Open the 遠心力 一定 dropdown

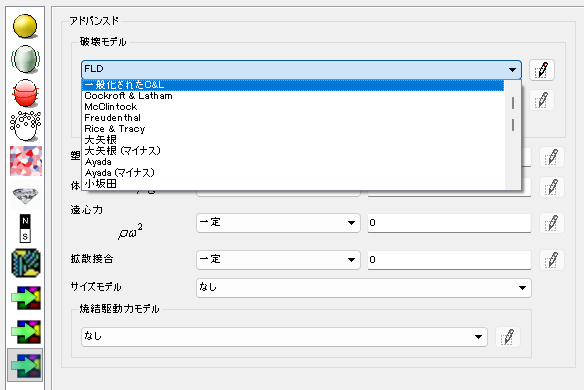[x=278, y=223]
